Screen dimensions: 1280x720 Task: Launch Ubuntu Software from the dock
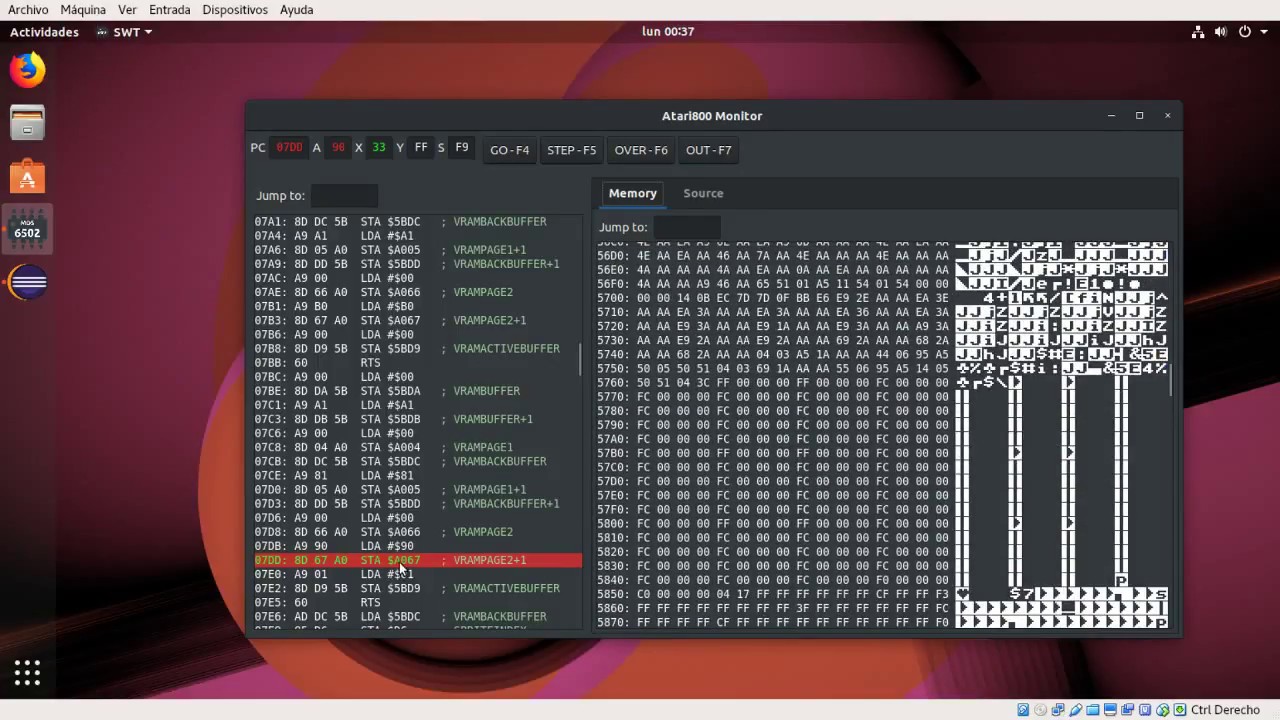point(27,177)
